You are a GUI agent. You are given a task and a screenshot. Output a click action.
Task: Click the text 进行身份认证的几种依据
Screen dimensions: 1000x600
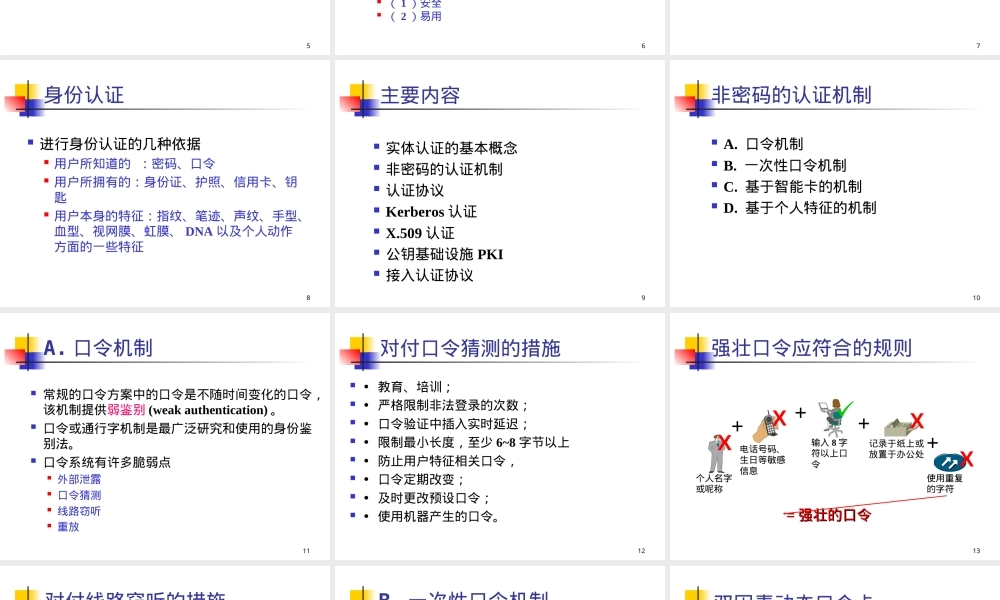(120, 144)
